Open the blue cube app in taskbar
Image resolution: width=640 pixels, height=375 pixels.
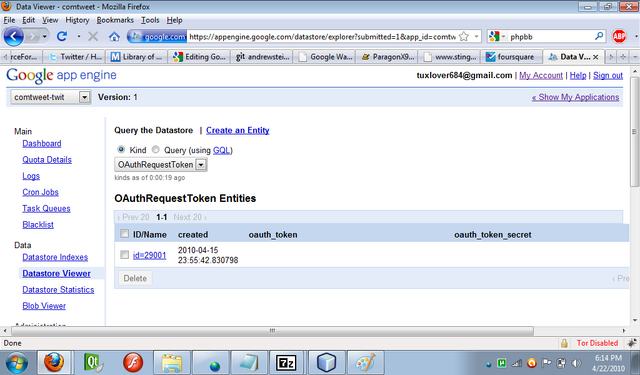pyautogui.click(x=326, y=362)
